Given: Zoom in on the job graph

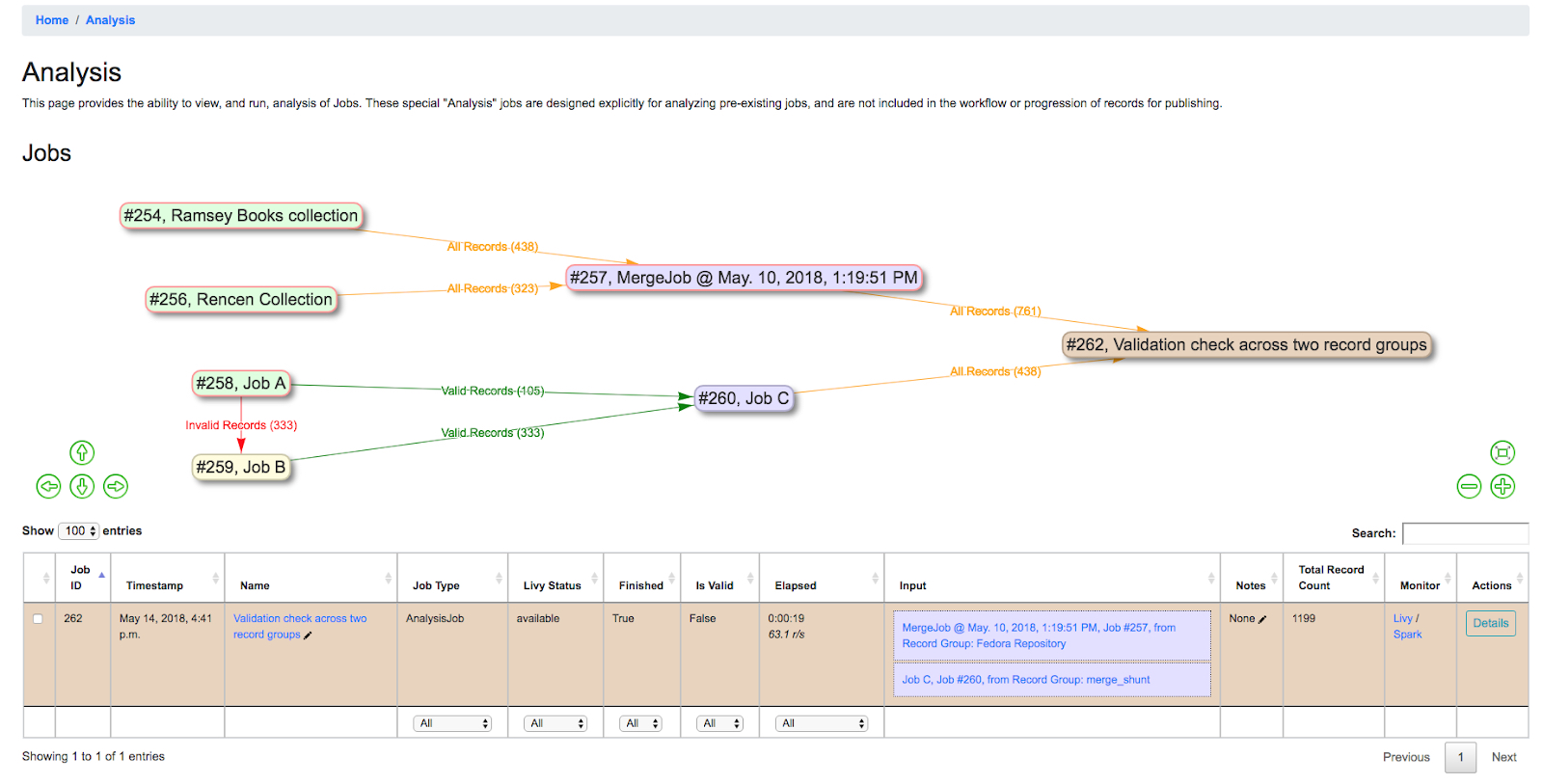Looking at the screenshot, I should (x=1502, y=486).
